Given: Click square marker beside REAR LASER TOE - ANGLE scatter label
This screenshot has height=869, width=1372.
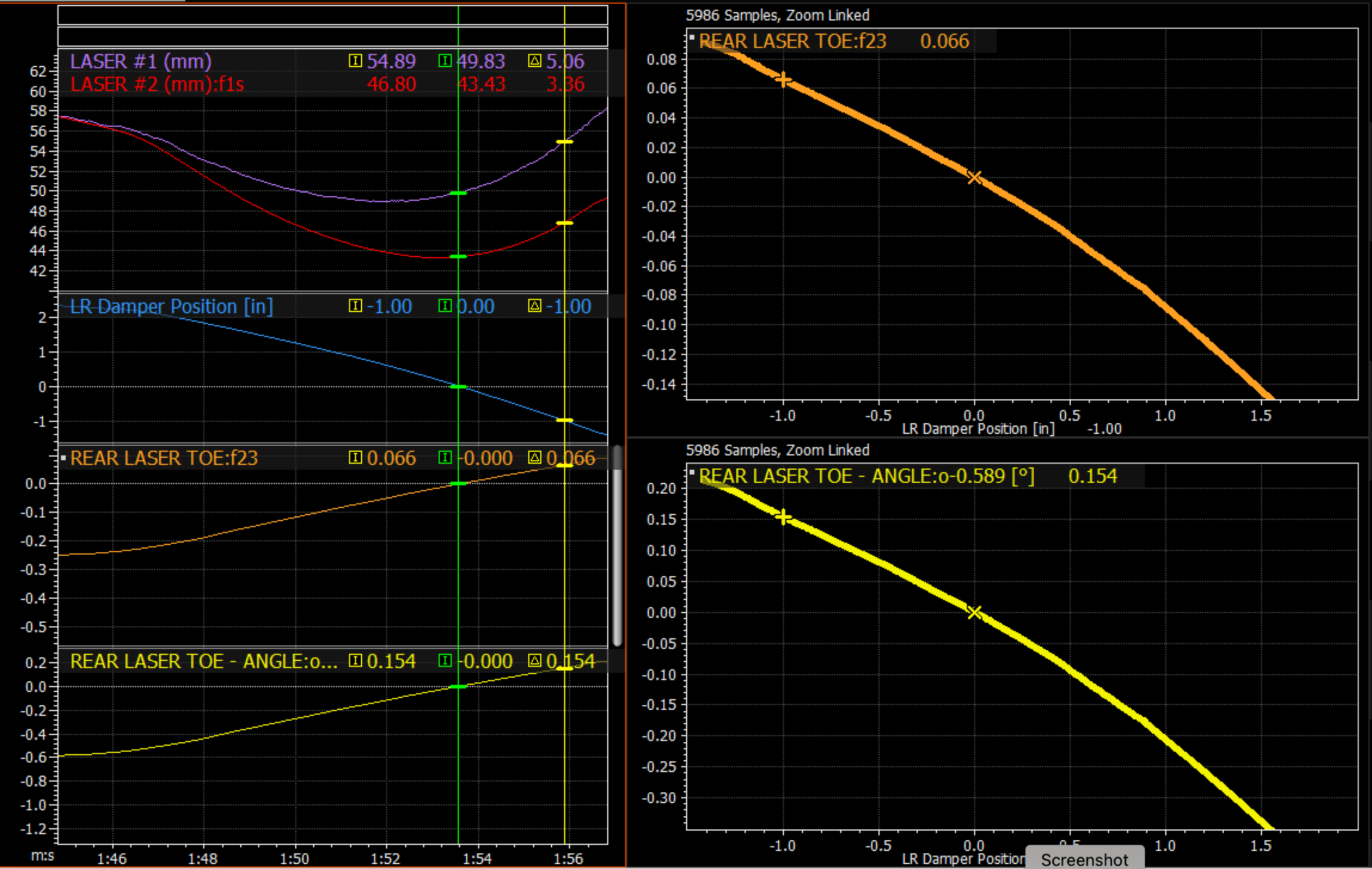Looking at the screenshot, I should point(692,473).
